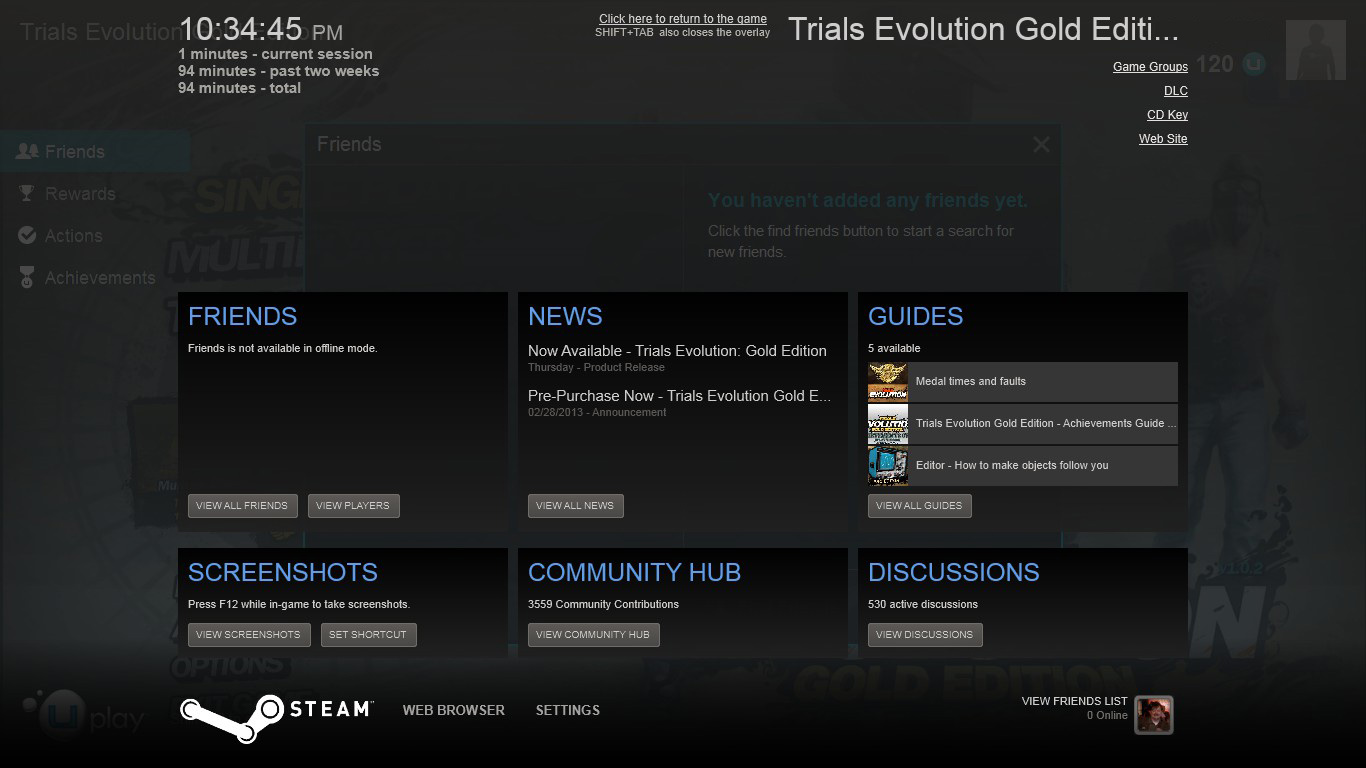Viewport: 1366px width, 768px height.
Task: Click the View Players button
Action: [x=353, y=506]
